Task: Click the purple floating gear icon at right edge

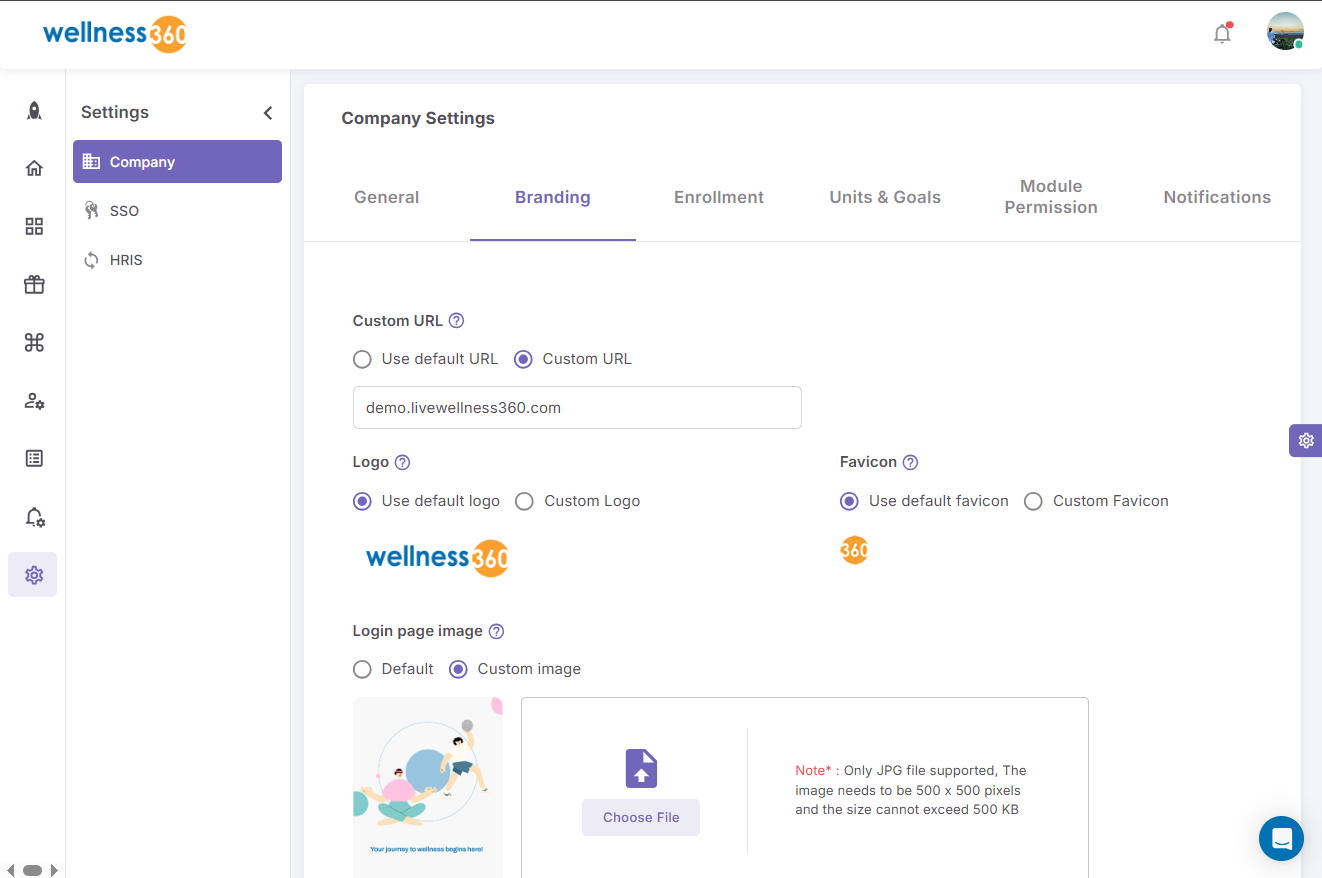Action: click(x=1305, y=440)
